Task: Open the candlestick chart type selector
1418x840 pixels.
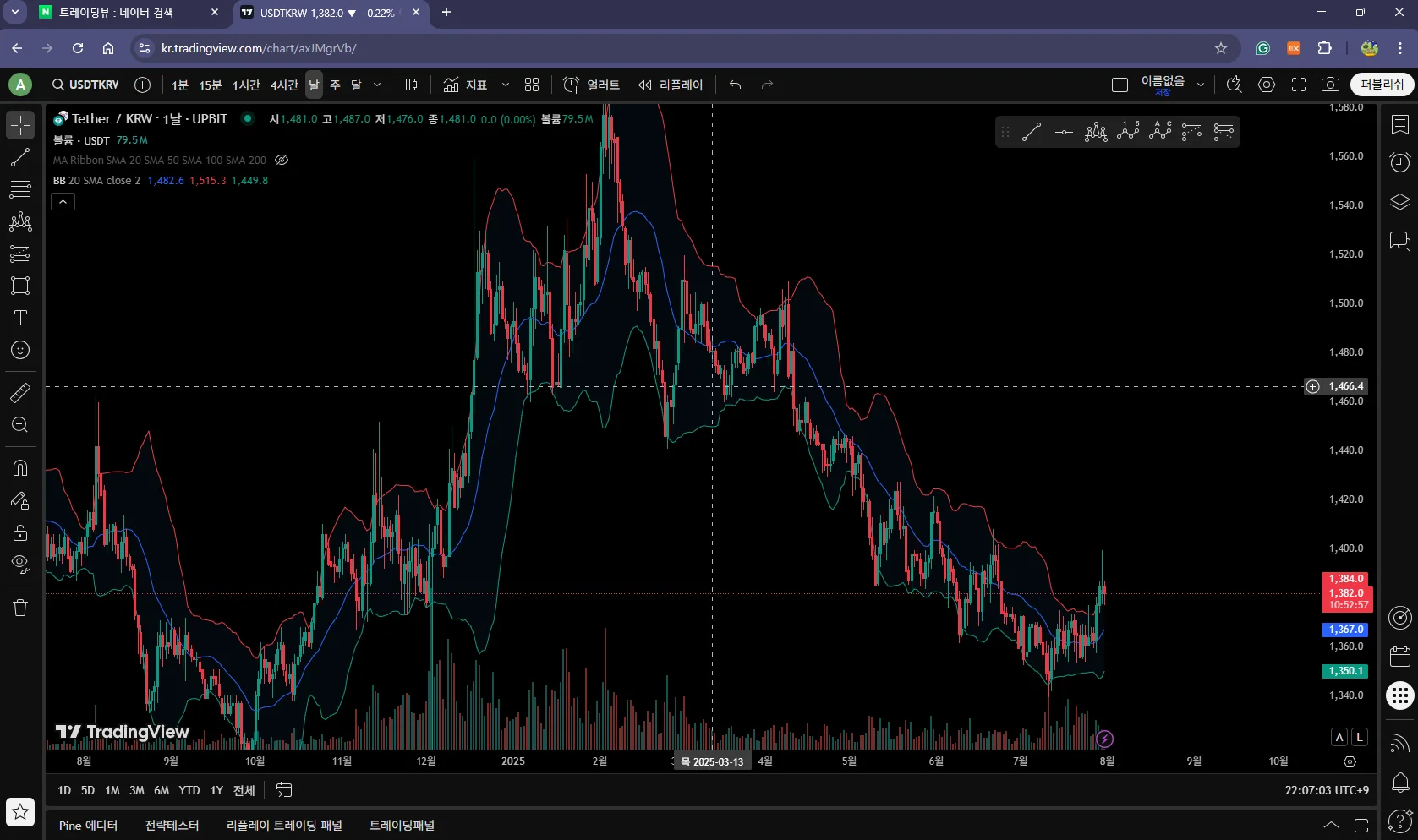Action: click(x=411, y=85)
